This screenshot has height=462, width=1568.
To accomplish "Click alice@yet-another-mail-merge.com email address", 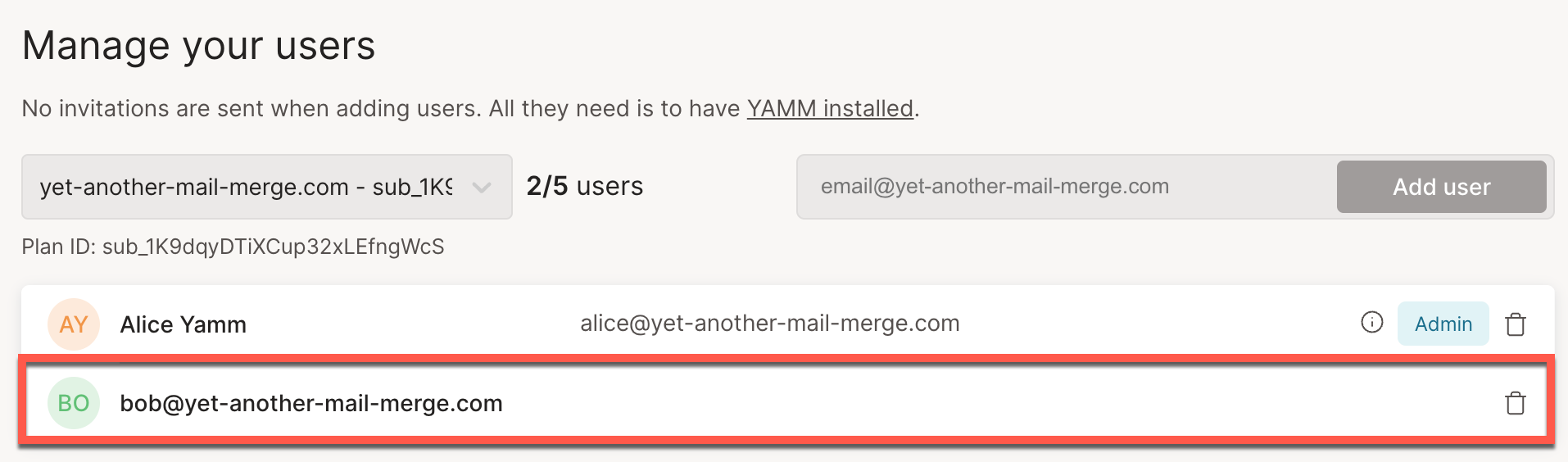I will pos(769,324).
